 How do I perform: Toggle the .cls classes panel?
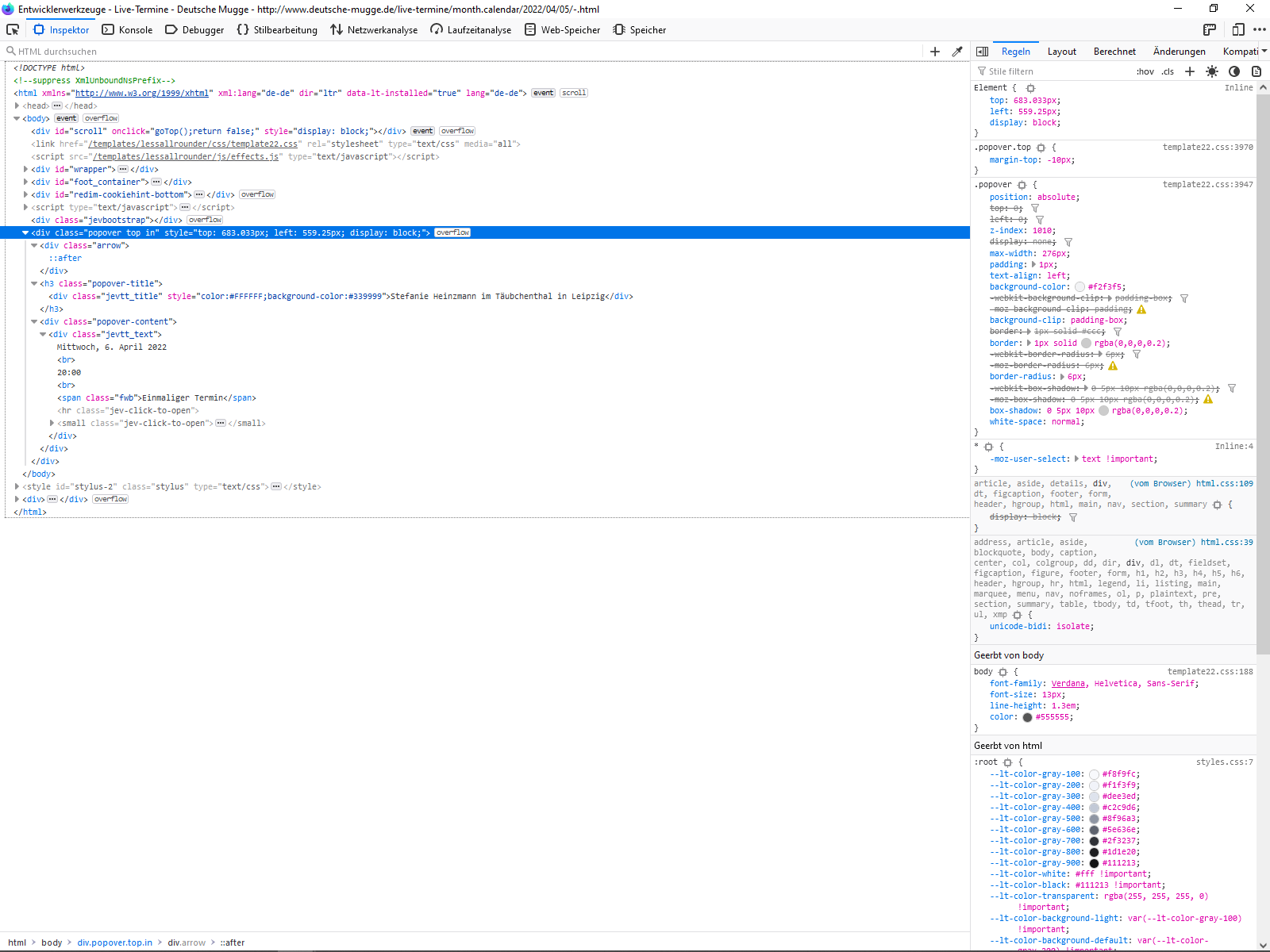pyautogui.click(x=1168, y=71)
